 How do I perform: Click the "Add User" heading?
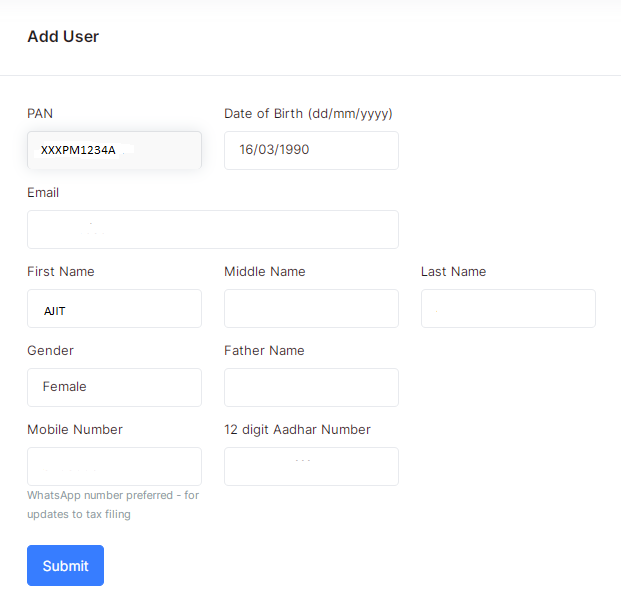pos(63,37)
